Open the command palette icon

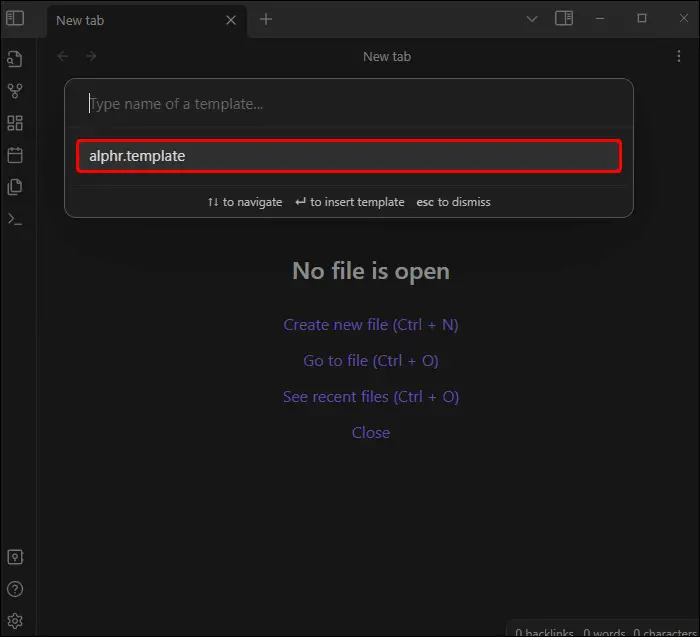(15, 219)
